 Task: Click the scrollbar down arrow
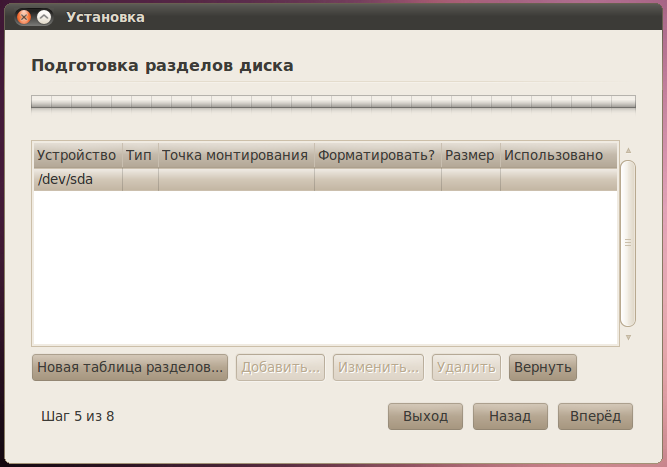[628, 337]
